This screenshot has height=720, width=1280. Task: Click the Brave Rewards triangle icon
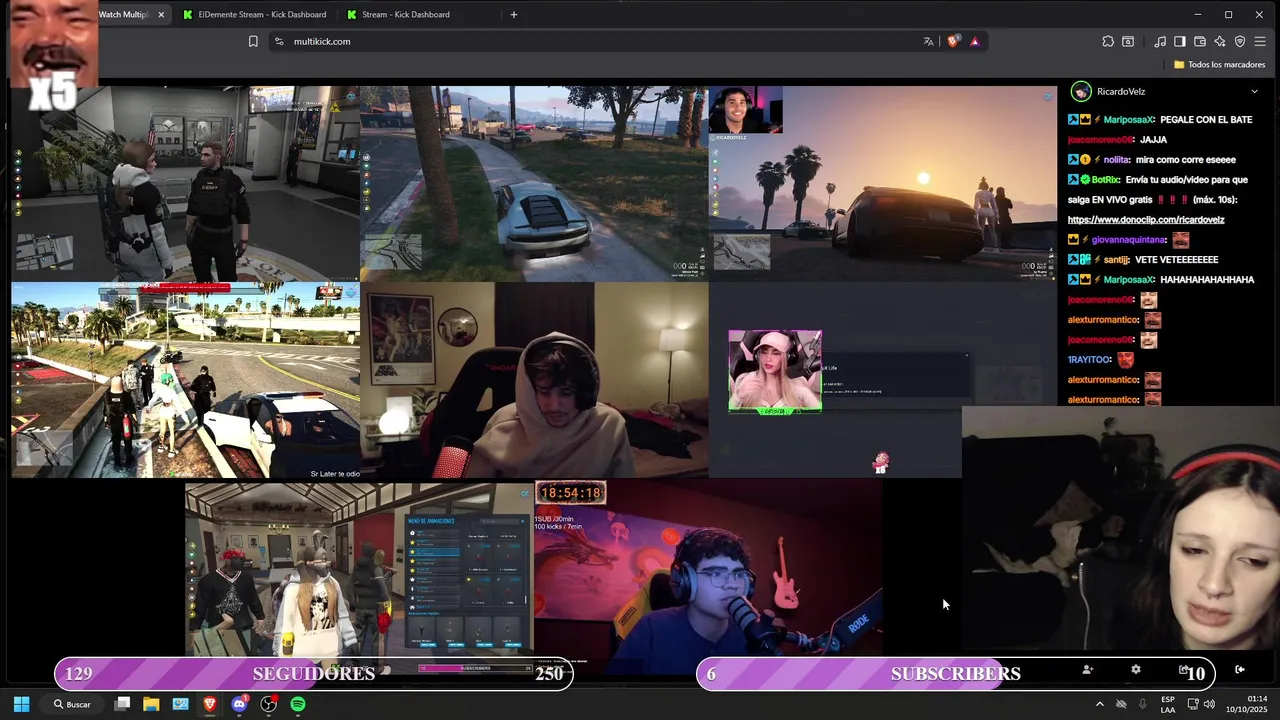974,41
